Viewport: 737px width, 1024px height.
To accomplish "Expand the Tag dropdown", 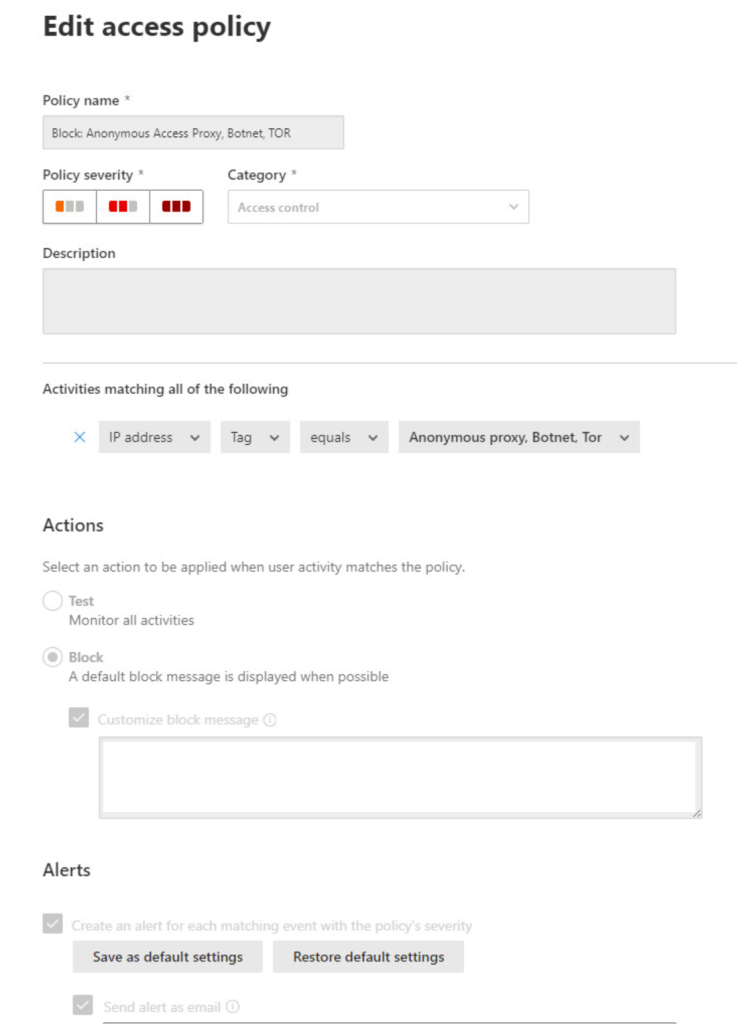I will click(x=255, y=437).
